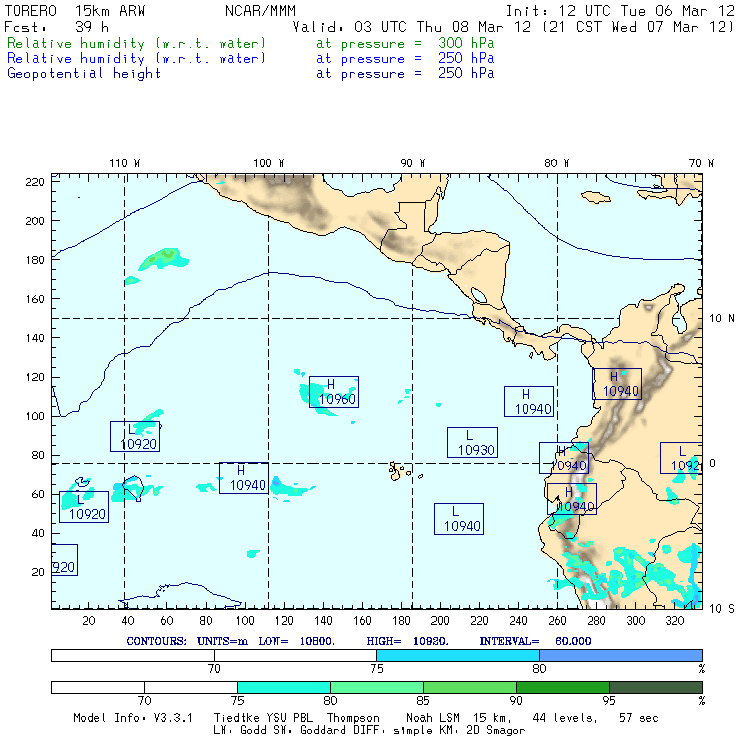Select the 'Tiedtke' scheme label

[x=237, y=718]
